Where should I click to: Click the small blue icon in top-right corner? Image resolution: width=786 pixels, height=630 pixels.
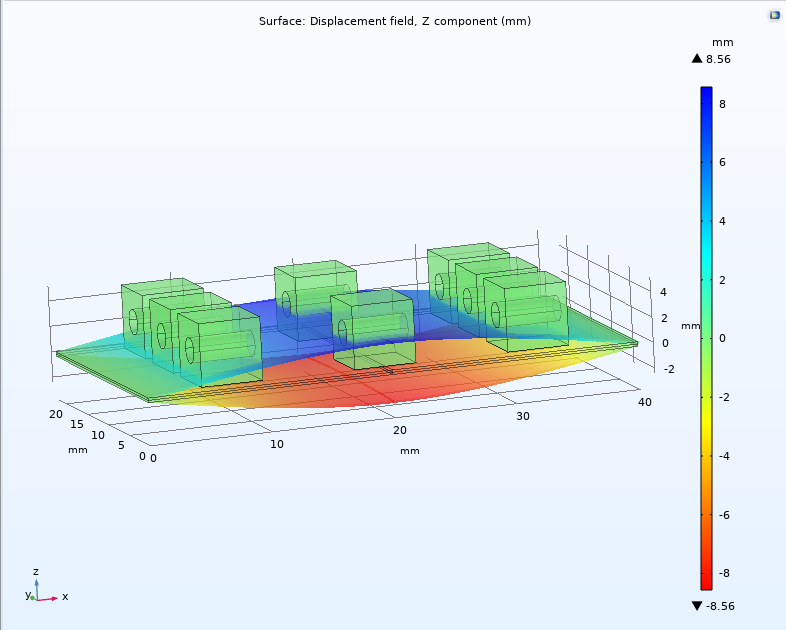click(x=774, y=15)
